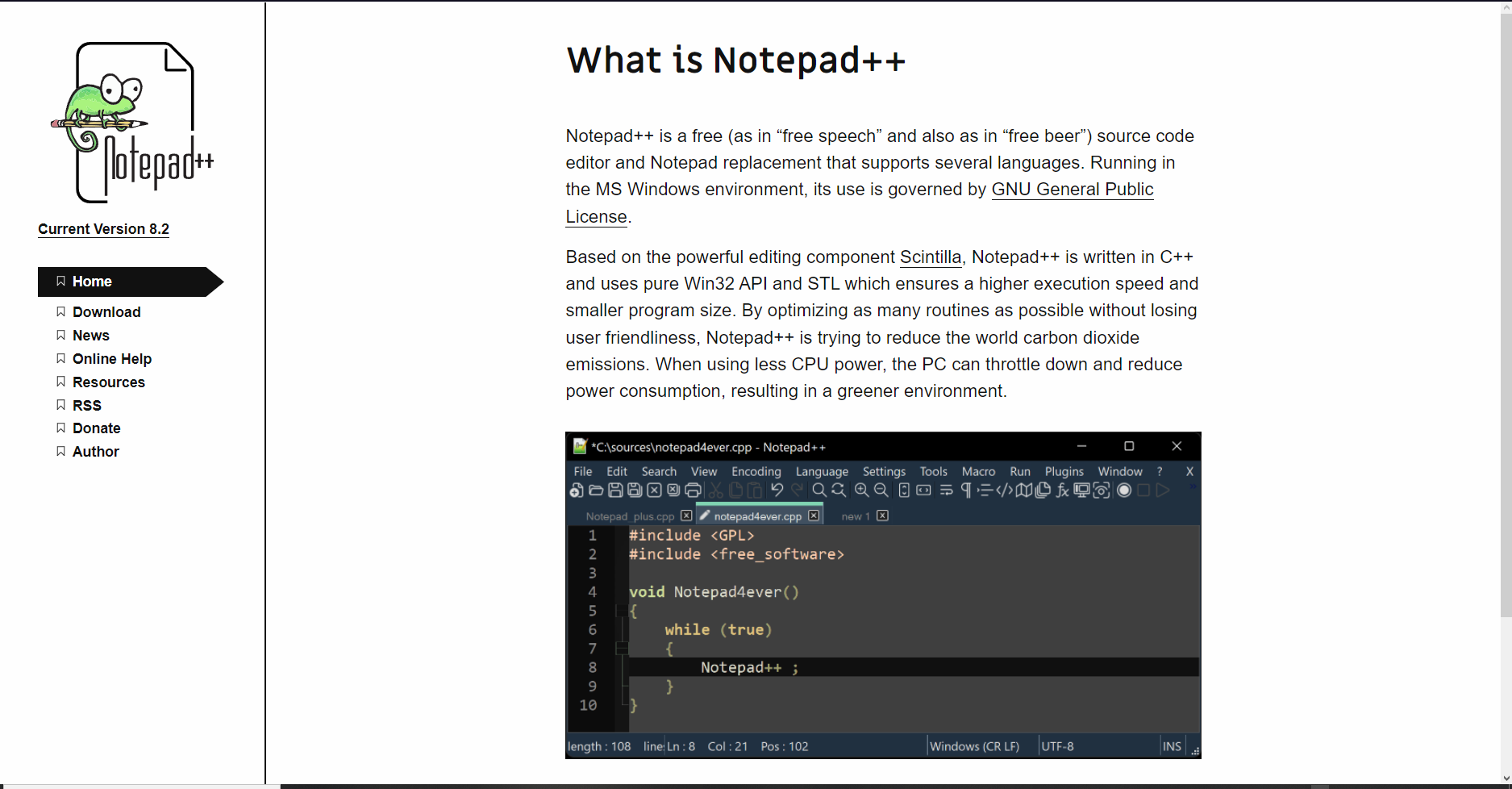
Task: Click the Undo arrow icon
Action: pyautogui.click(x=777, y=490)
